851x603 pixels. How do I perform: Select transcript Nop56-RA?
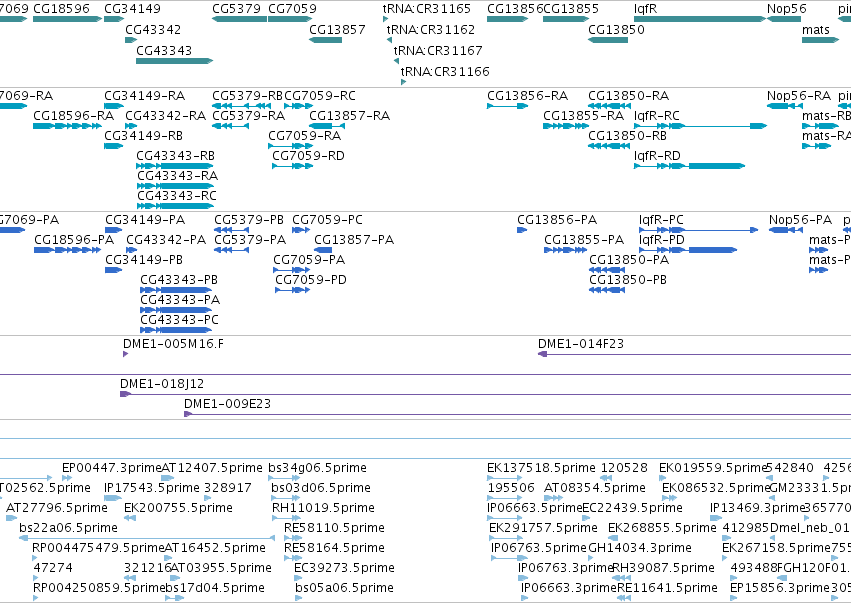coord(785,106)
